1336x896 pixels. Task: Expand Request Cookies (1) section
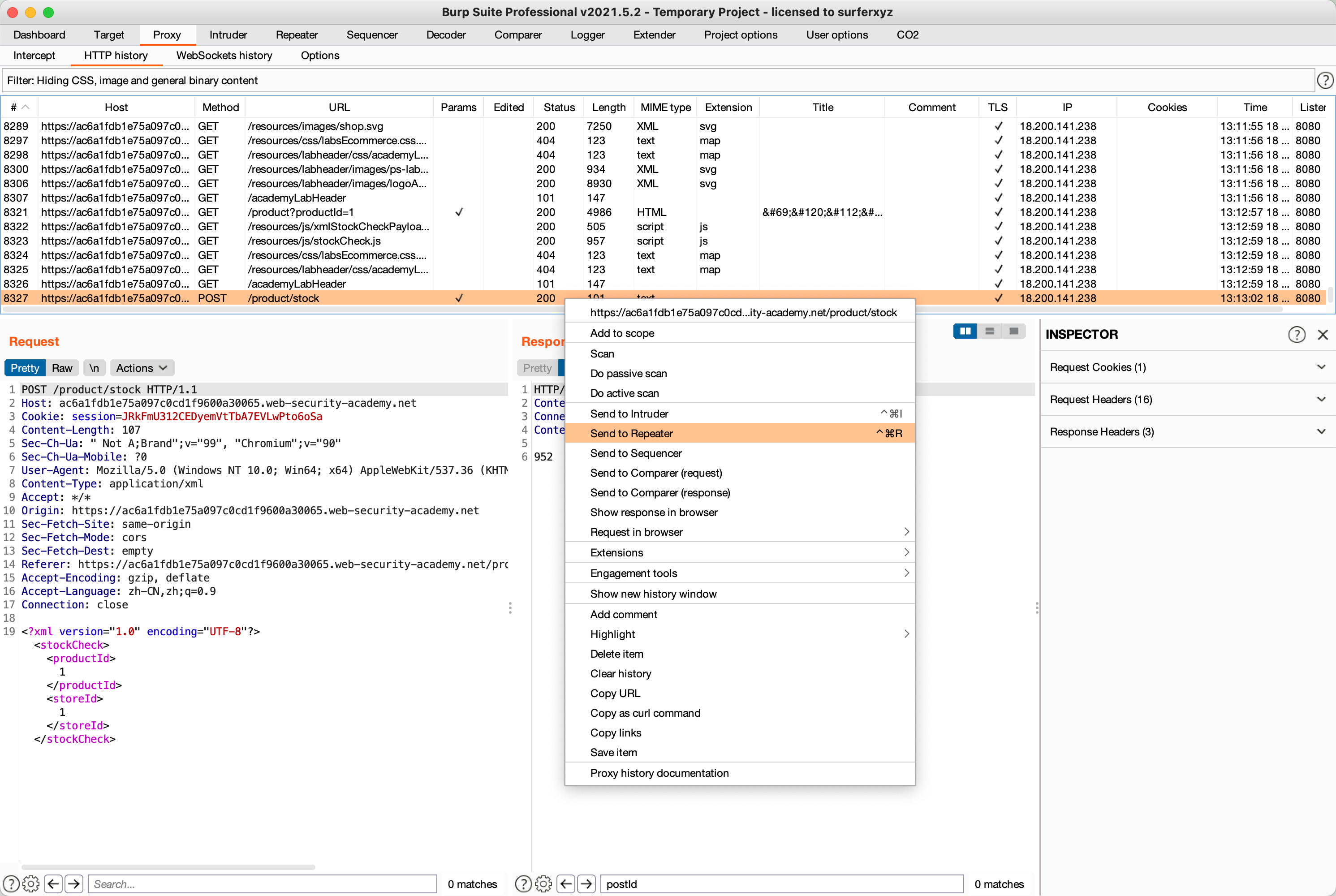(1188, 367)
